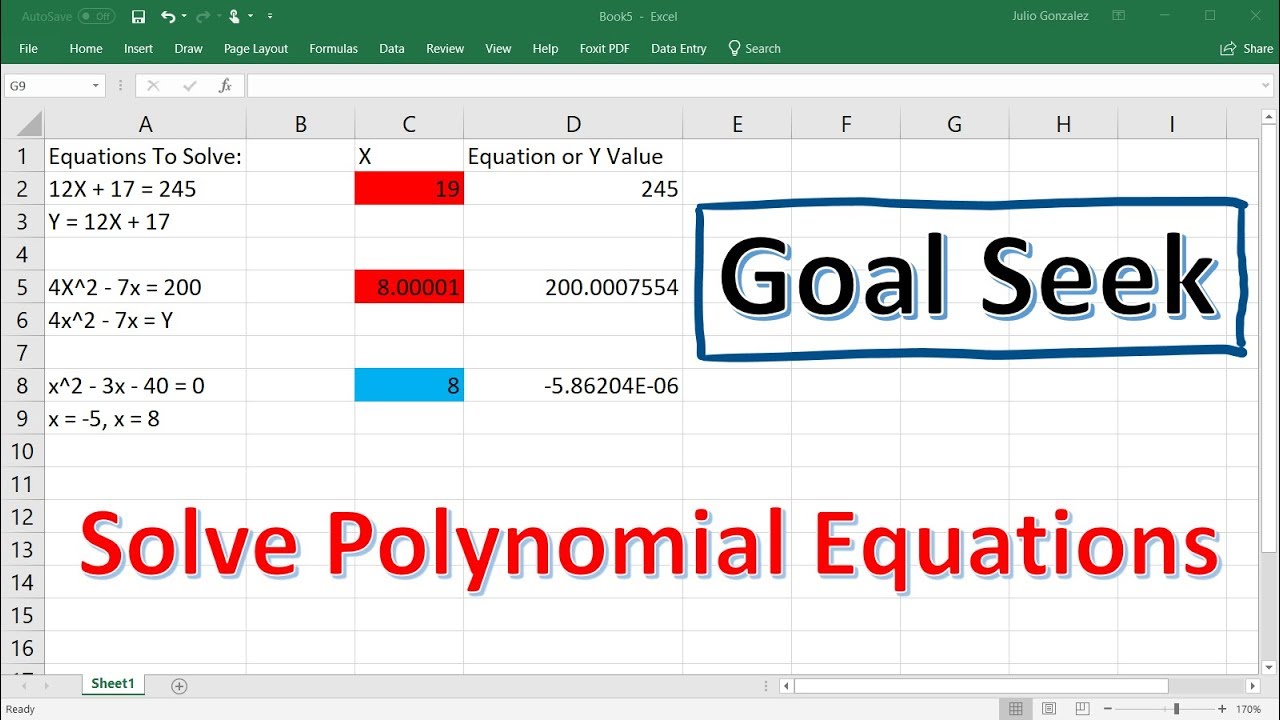Click the blue cell containing 8
This screenshot has height=720, width=1280.
409,385
